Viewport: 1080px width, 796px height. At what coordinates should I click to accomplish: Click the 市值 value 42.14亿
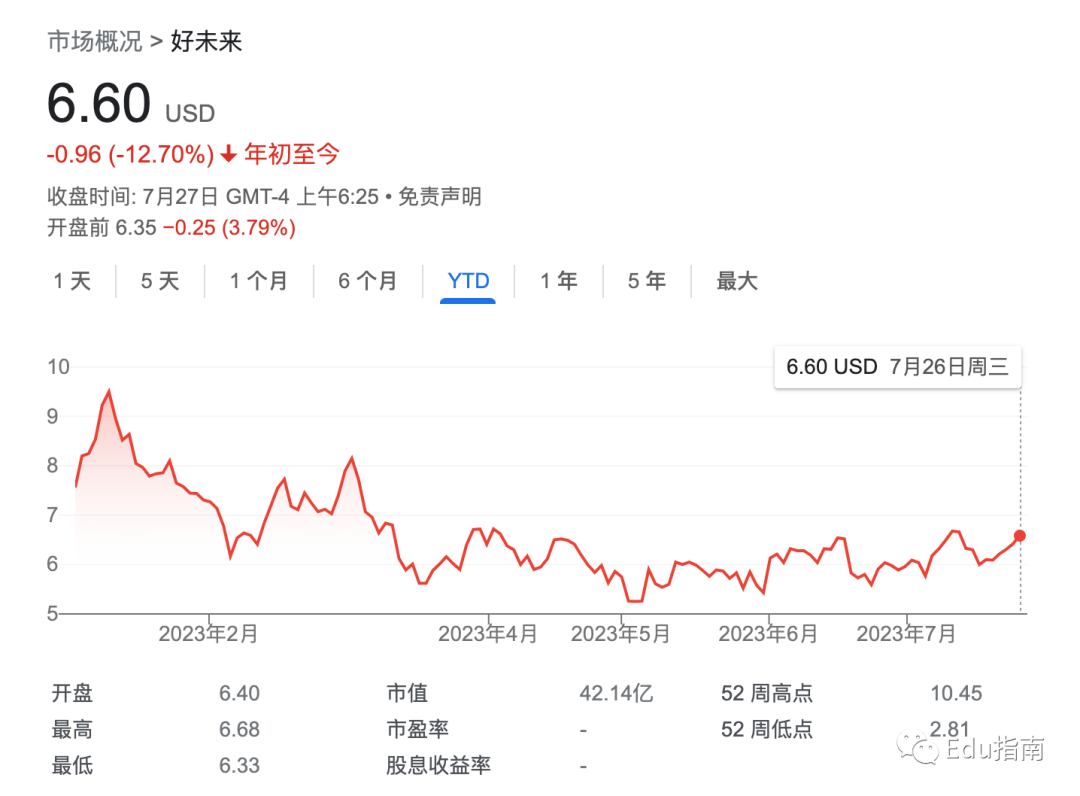[x=616, y=693]
